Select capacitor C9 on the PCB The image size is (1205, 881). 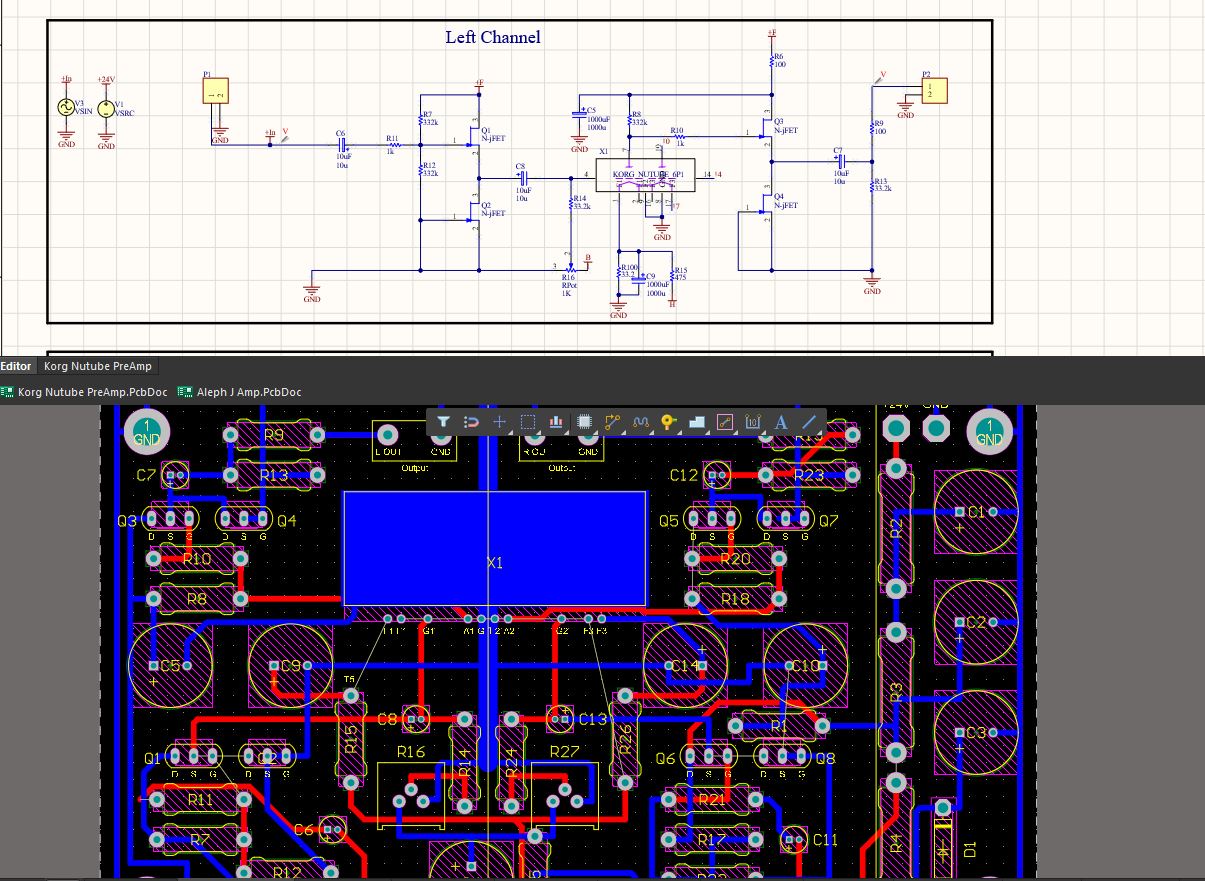point(290,666)
